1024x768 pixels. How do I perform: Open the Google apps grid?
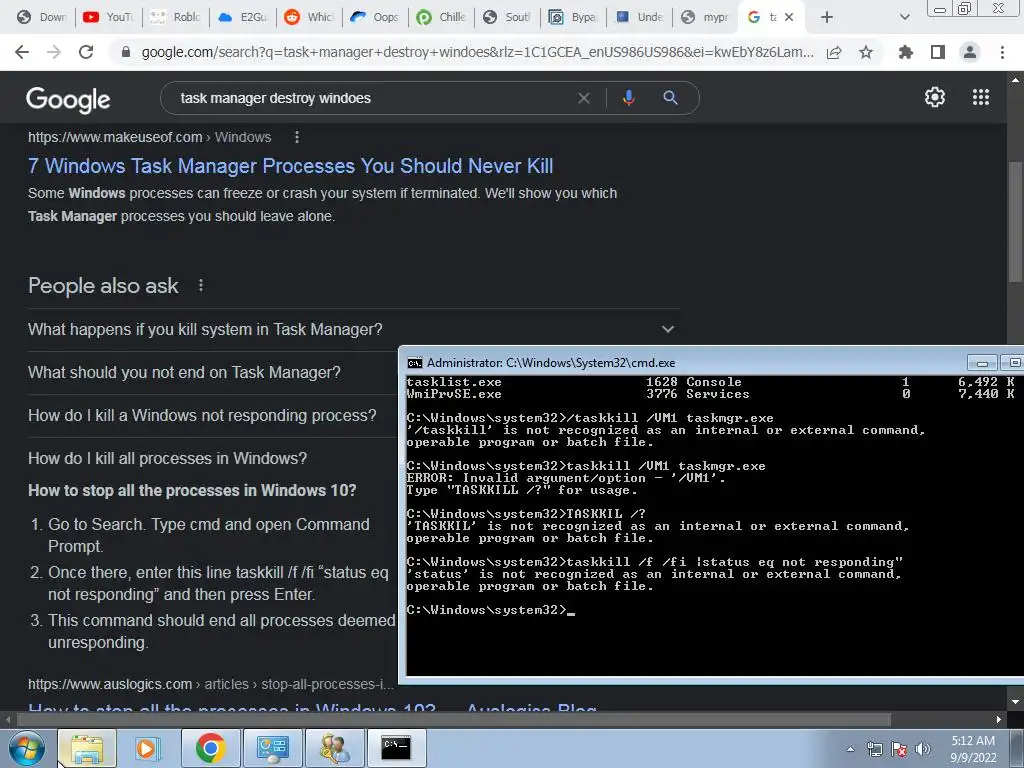tap(981, 97)
